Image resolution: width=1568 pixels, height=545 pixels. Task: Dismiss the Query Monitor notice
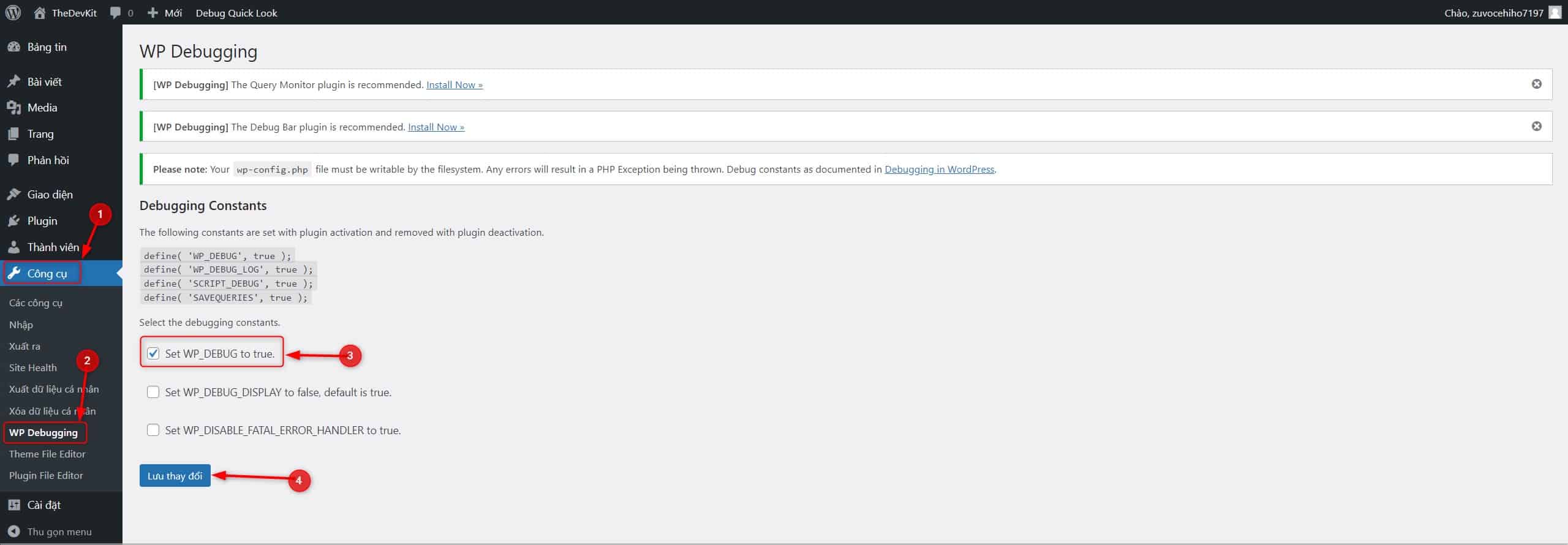[x=1537, y=84]
